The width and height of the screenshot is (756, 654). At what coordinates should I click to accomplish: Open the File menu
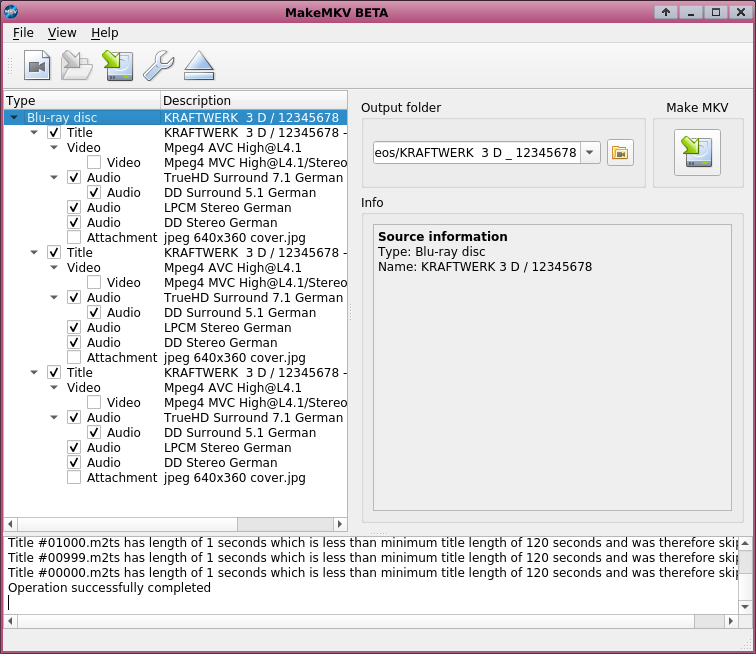23,33
